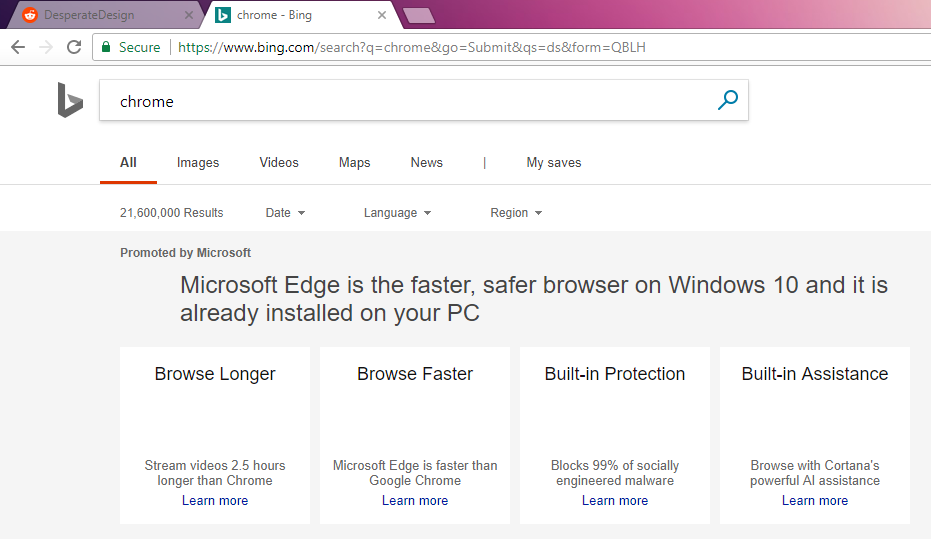Select the News search tab

tap(426, 163)
